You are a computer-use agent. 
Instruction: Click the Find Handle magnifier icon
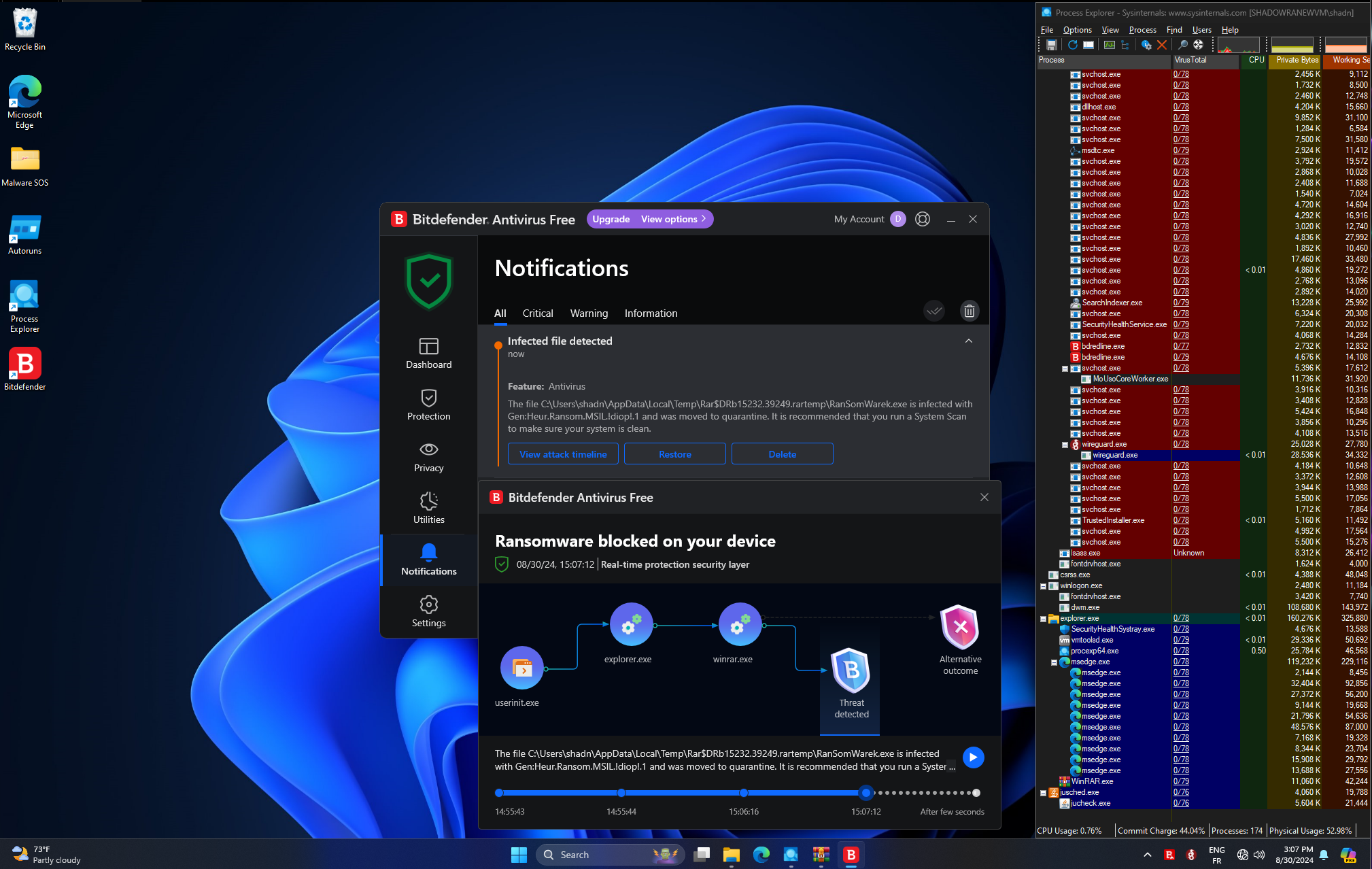tap(1183, 45)
